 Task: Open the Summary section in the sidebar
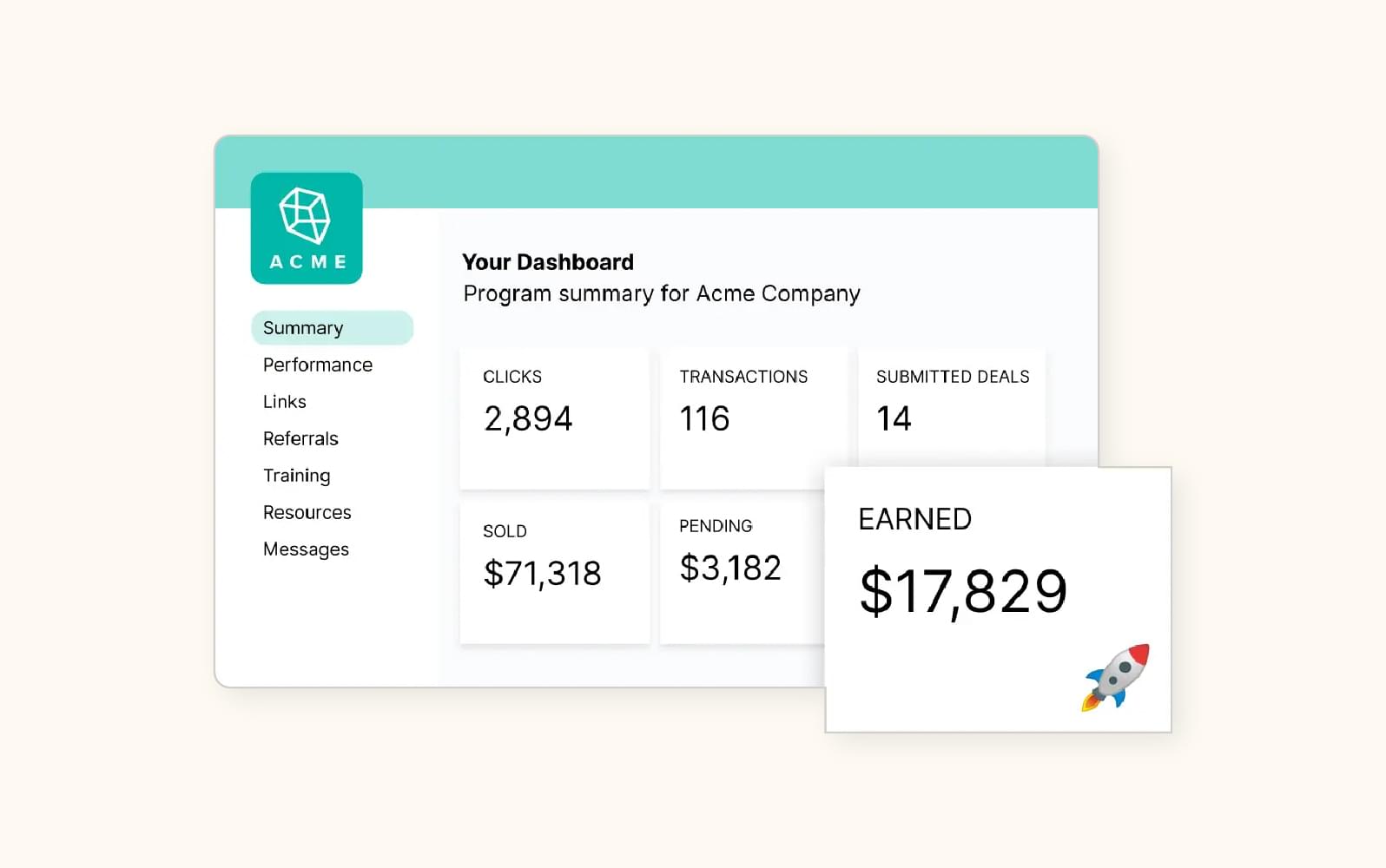pos(301,327)
